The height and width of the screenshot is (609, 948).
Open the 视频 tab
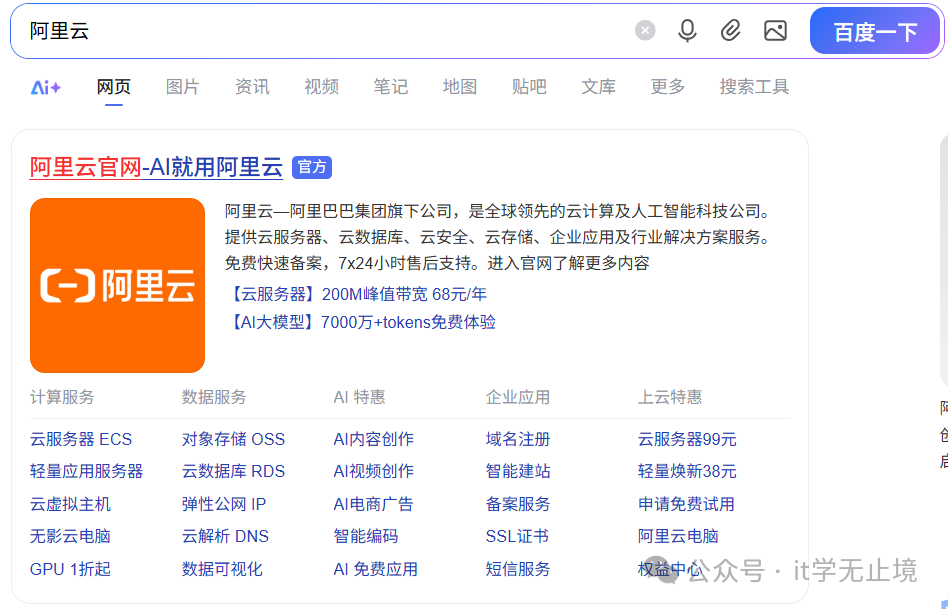(321, 87)
